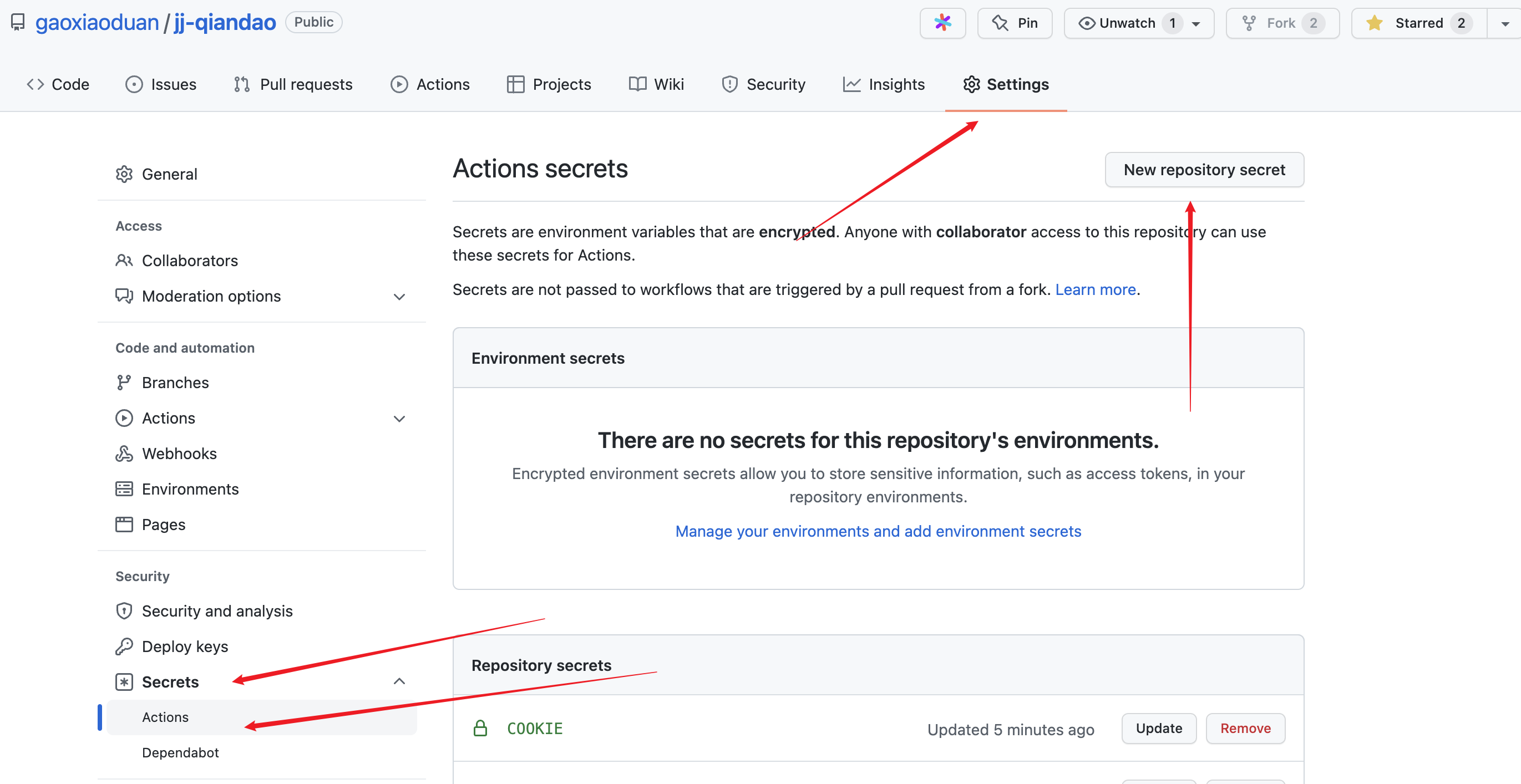Click Update button for COOKIE secret
This screenshot has width=1521, height=784.
(1158, 728)
